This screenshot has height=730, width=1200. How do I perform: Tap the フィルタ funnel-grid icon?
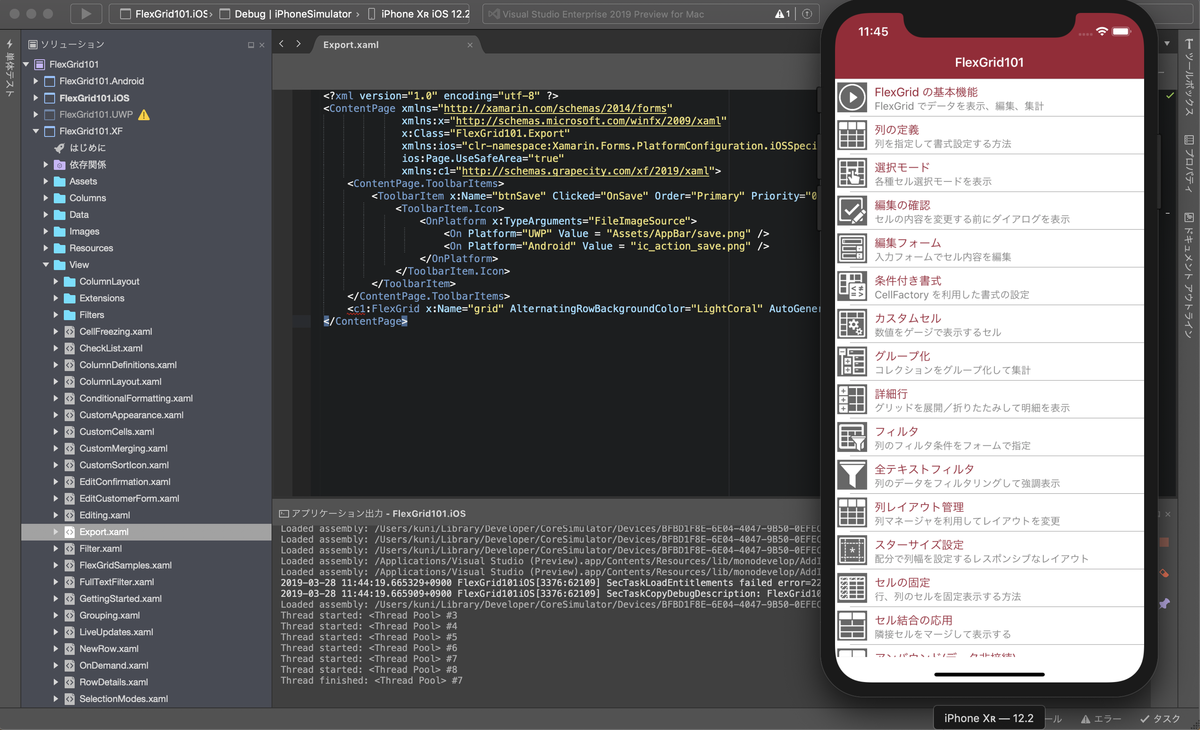pyautogui.click(x=852, y=437)
